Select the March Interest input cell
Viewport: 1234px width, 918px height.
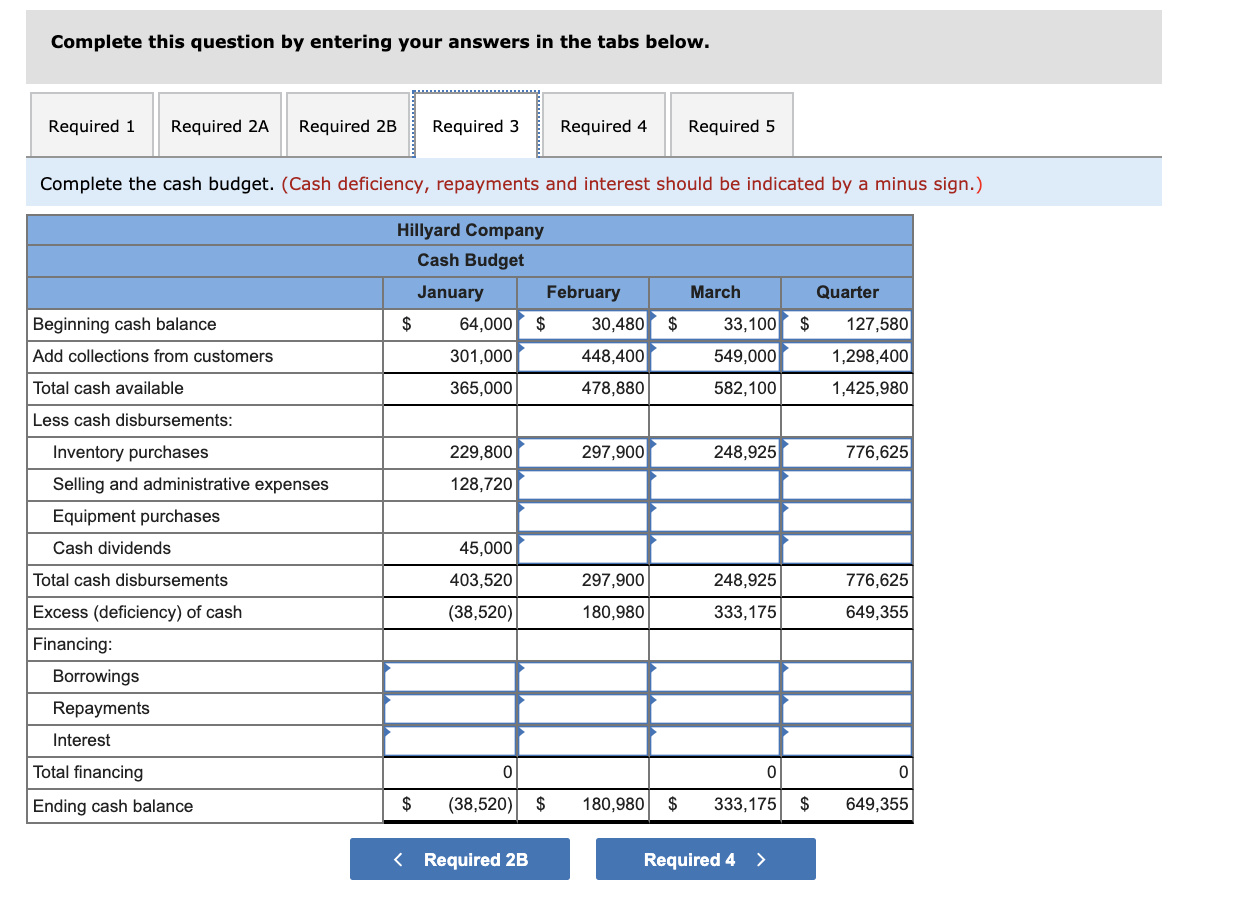(714, 740)
